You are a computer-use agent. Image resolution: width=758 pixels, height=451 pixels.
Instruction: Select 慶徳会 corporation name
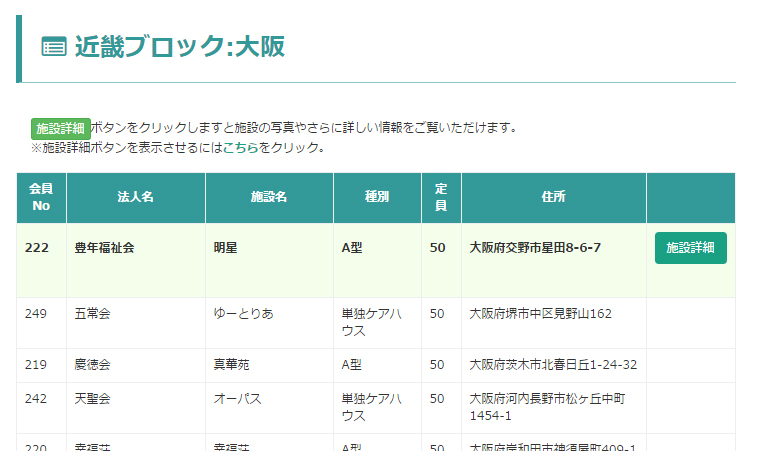(x=92, y=365)
